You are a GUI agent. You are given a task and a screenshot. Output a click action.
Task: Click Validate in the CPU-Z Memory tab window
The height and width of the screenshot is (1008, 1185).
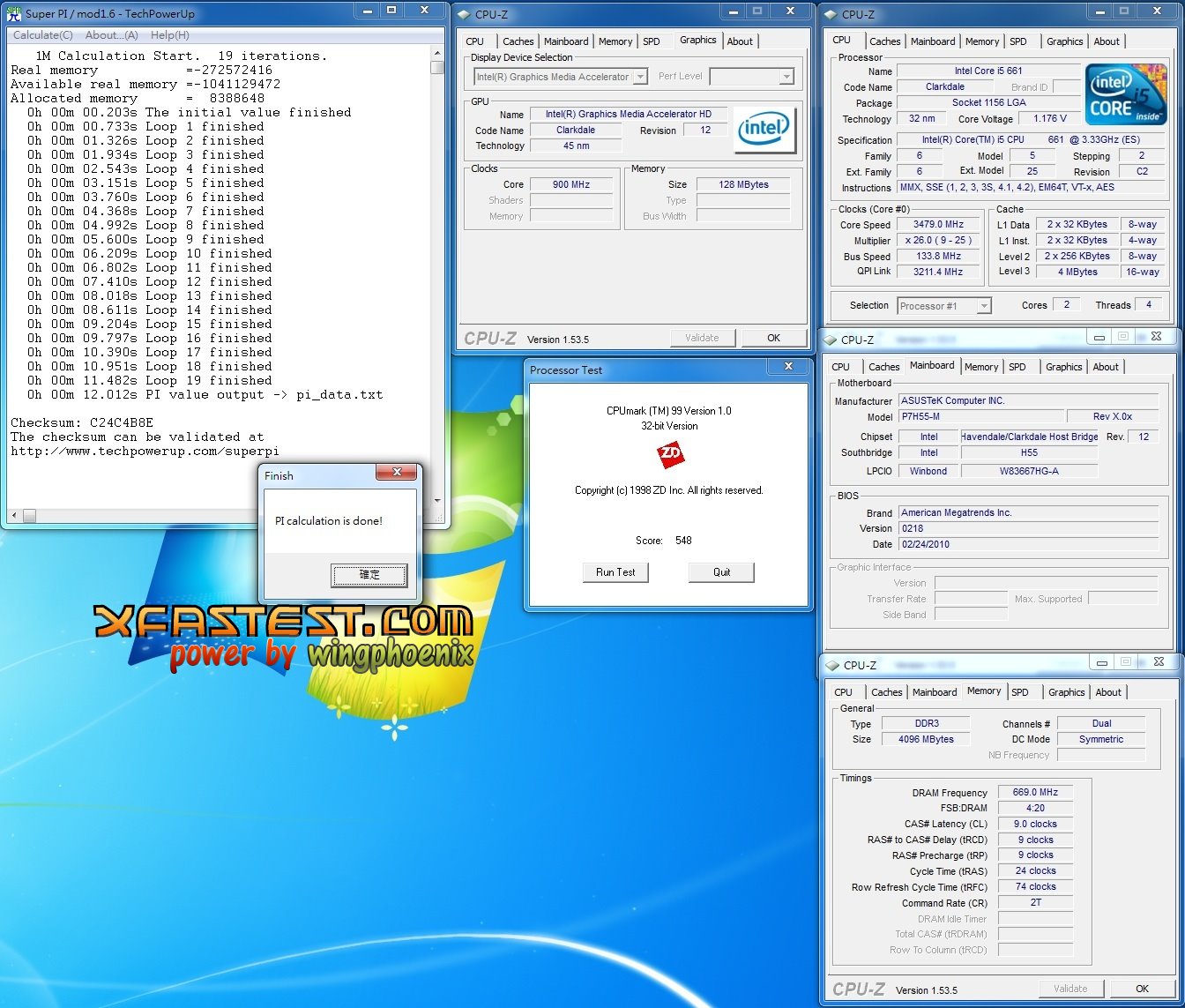(1070, 989)
